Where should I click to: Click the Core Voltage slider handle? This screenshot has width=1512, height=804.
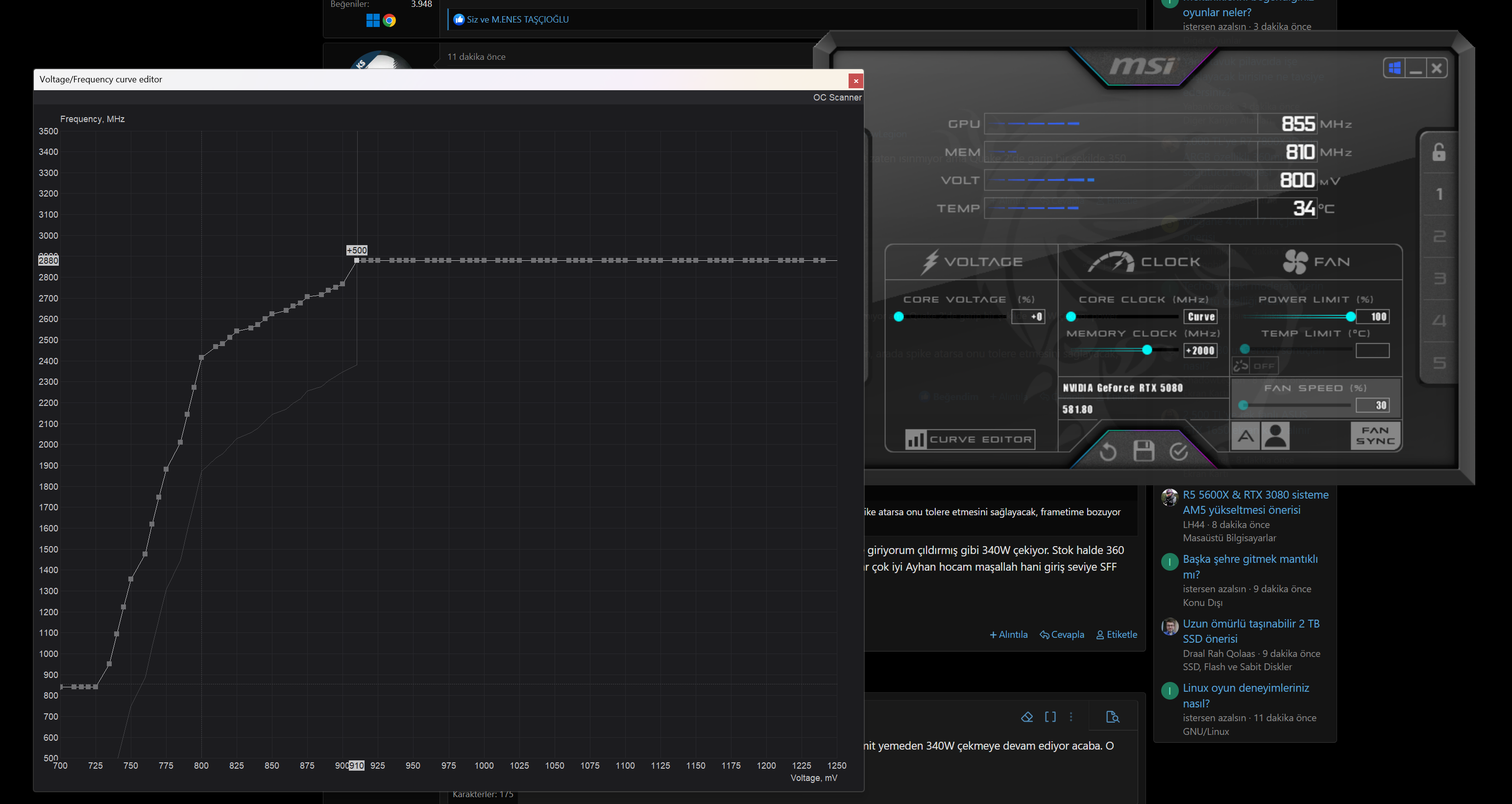coord(899,317)
